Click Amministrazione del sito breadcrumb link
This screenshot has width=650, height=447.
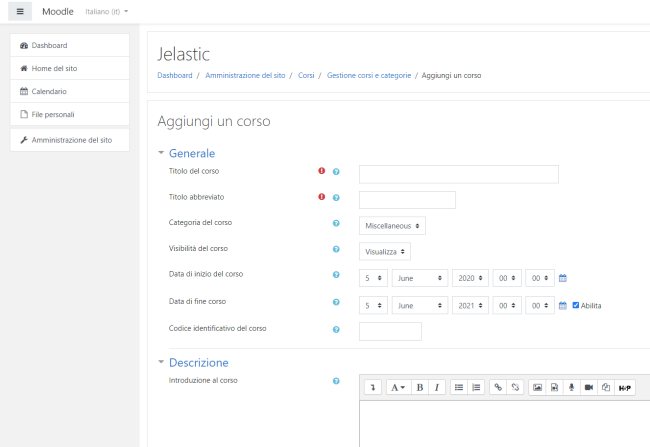click(x=245, y=75)
